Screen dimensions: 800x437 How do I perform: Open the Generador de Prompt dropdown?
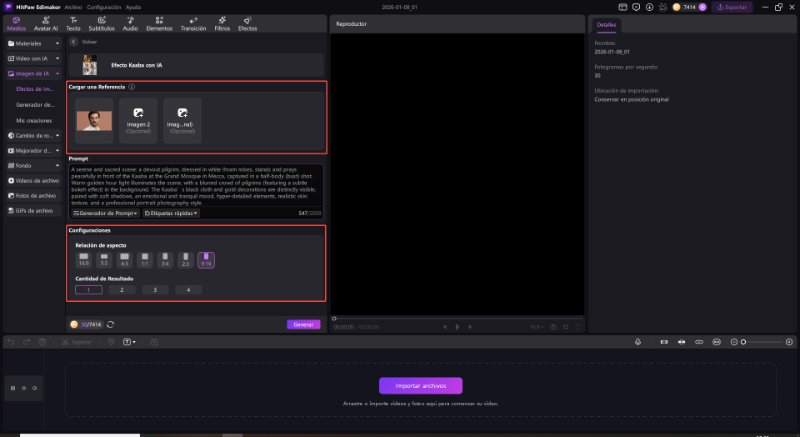[x=105, y=213]
